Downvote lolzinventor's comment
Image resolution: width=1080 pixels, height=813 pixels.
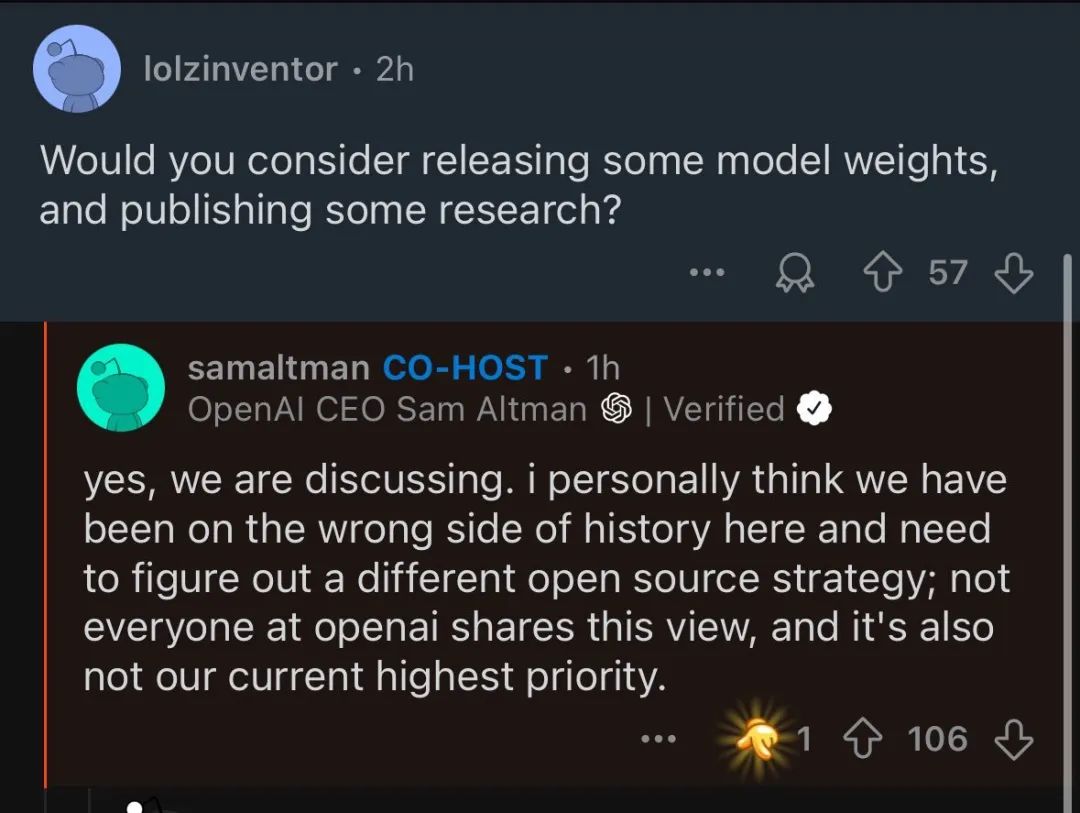[x=1013, y=273]
